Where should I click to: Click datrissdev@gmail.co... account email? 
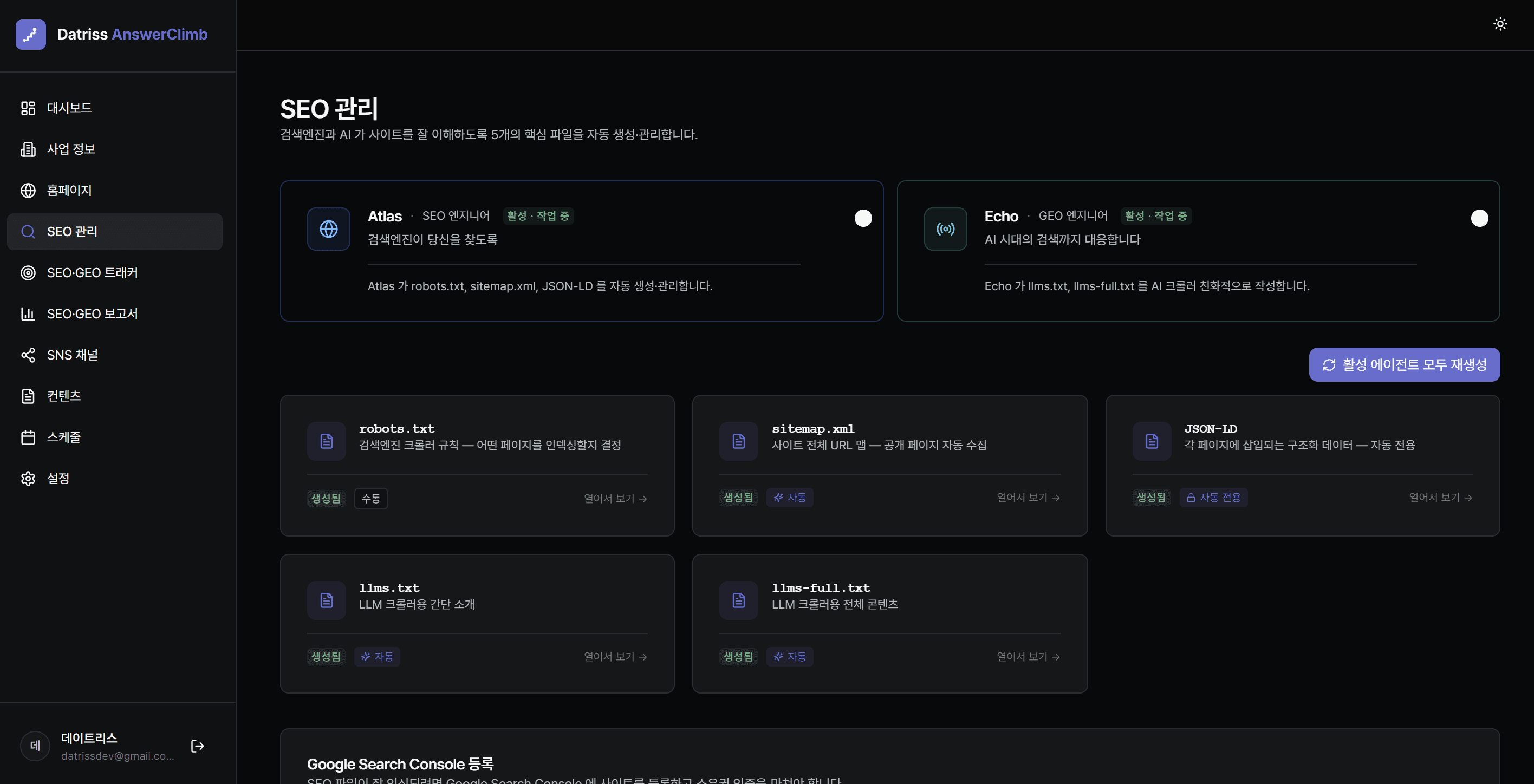coord(118,756)
